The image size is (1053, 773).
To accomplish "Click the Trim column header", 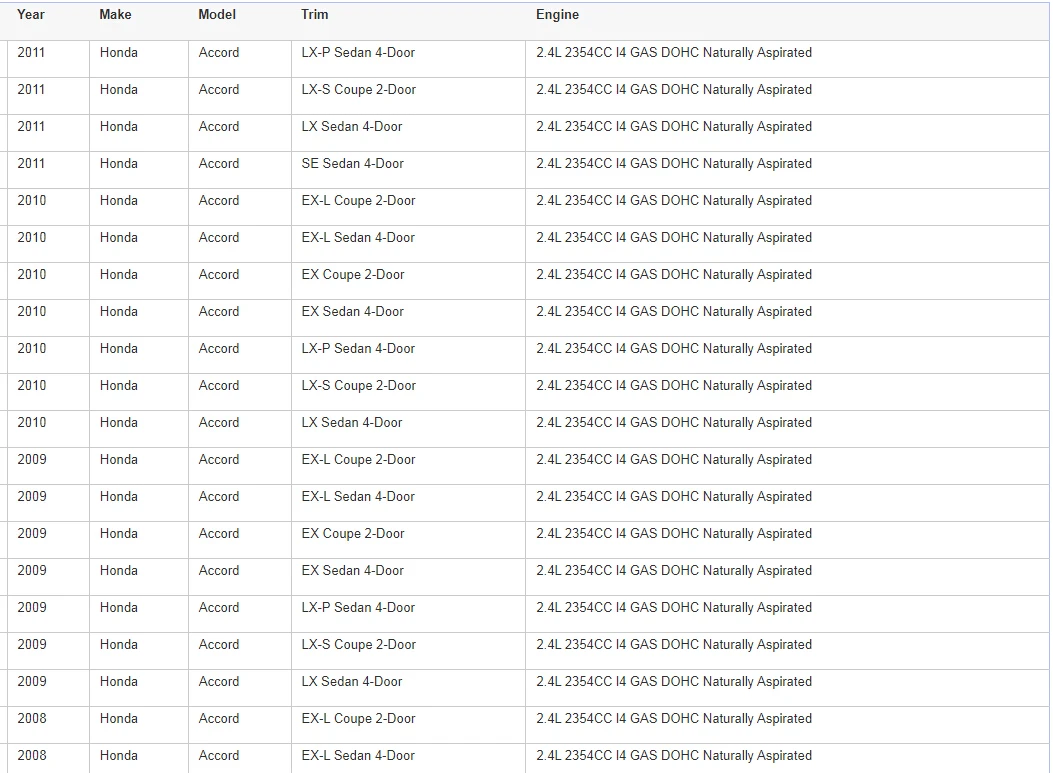I will click(x=314, y=15).
